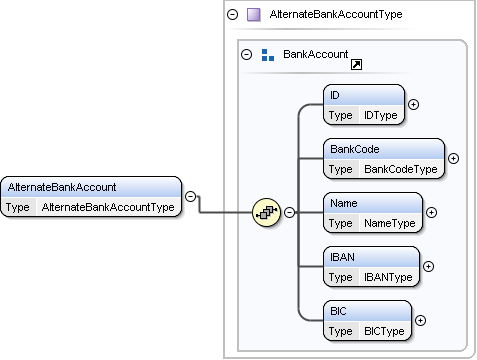The width and height of the screenshot is (477, 360).
Task: Click the BankCodeType type value
Action: coord(401,169)
